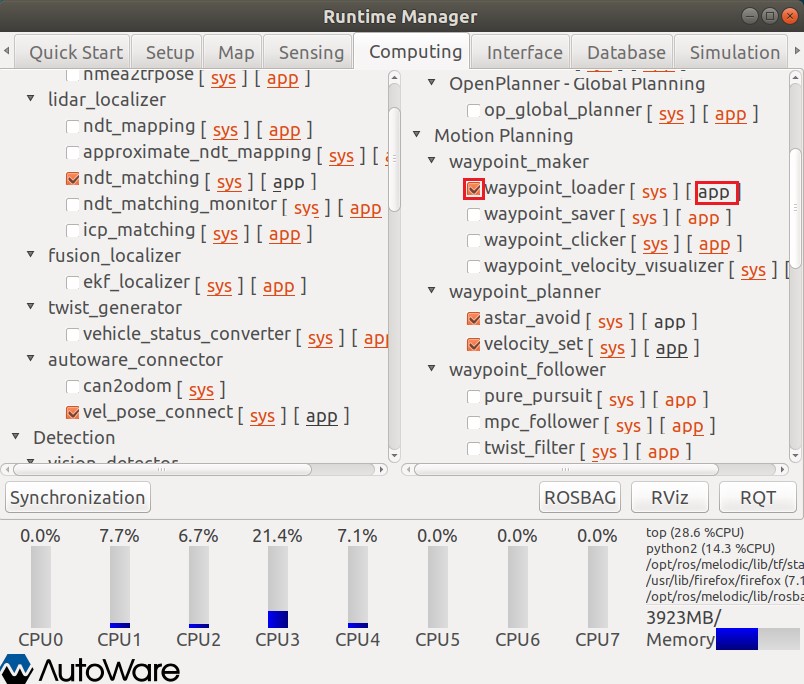Click left pane horizontal scroll-right arrow

[x=381, y=469]
